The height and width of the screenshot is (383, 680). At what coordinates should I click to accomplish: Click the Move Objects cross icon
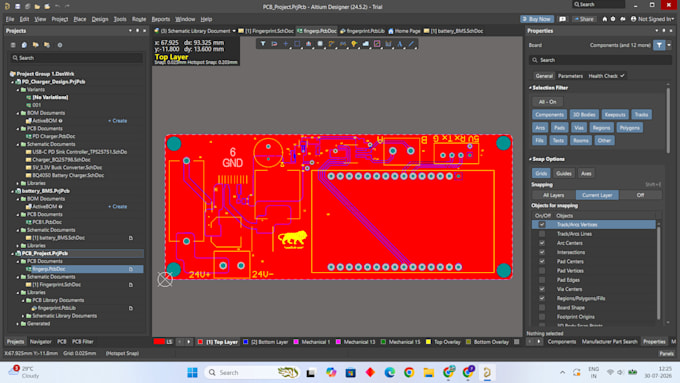(286, 43)
